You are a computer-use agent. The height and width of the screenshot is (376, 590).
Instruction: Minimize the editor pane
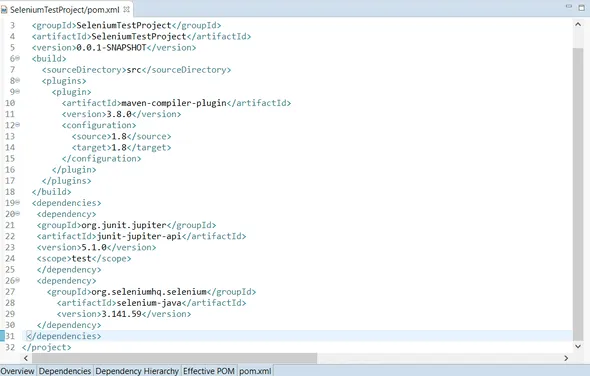click(569, 6)
